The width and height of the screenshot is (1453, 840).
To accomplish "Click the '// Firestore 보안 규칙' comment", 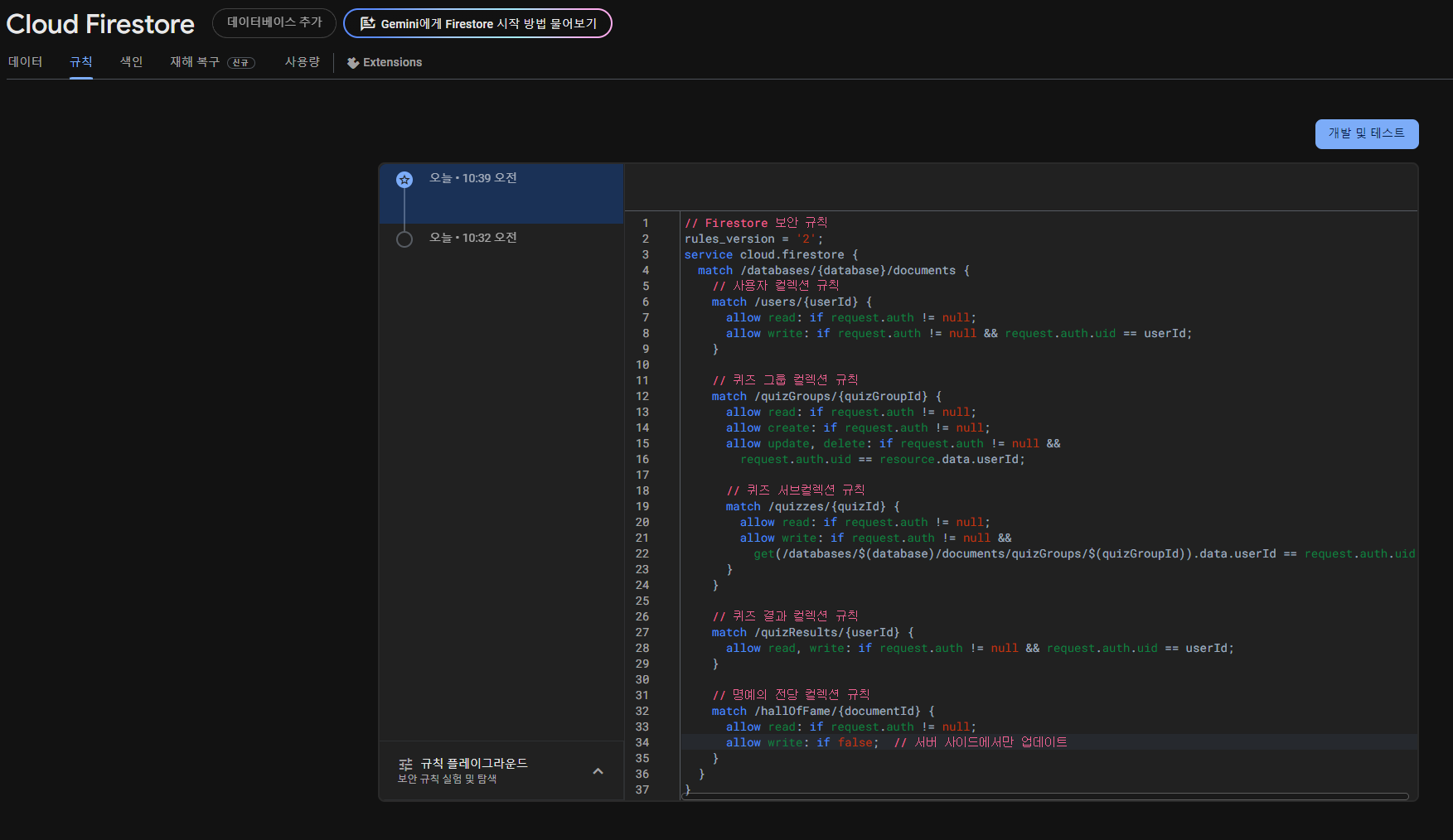I will click(x=756, y=224).
